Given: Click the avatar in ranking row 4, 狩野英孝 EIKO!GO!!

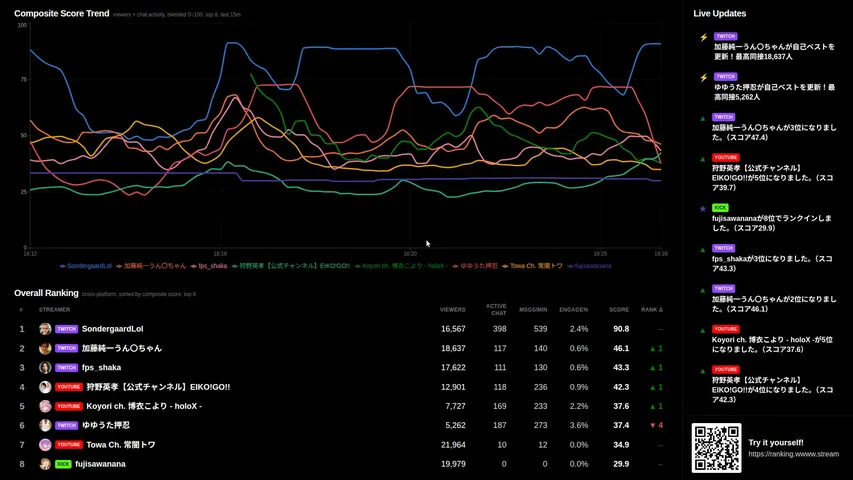Looking at the screenshot, I should (45, 387).
